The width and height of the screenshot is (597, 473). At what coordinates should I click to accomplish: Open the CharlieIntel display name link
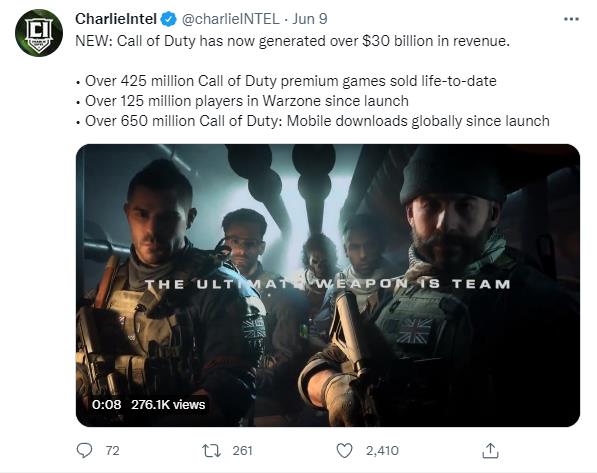(116, 19)
